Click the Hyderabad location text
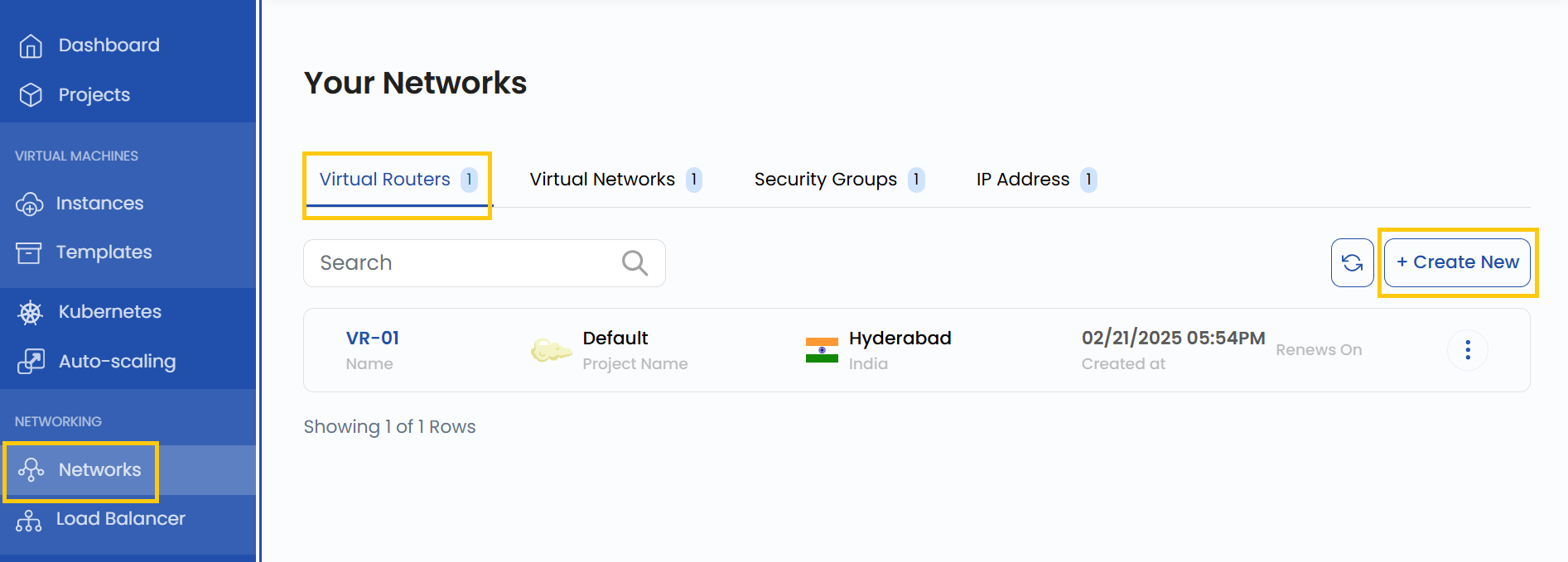Screen dimensions: 1568x562 pos(900,339)
